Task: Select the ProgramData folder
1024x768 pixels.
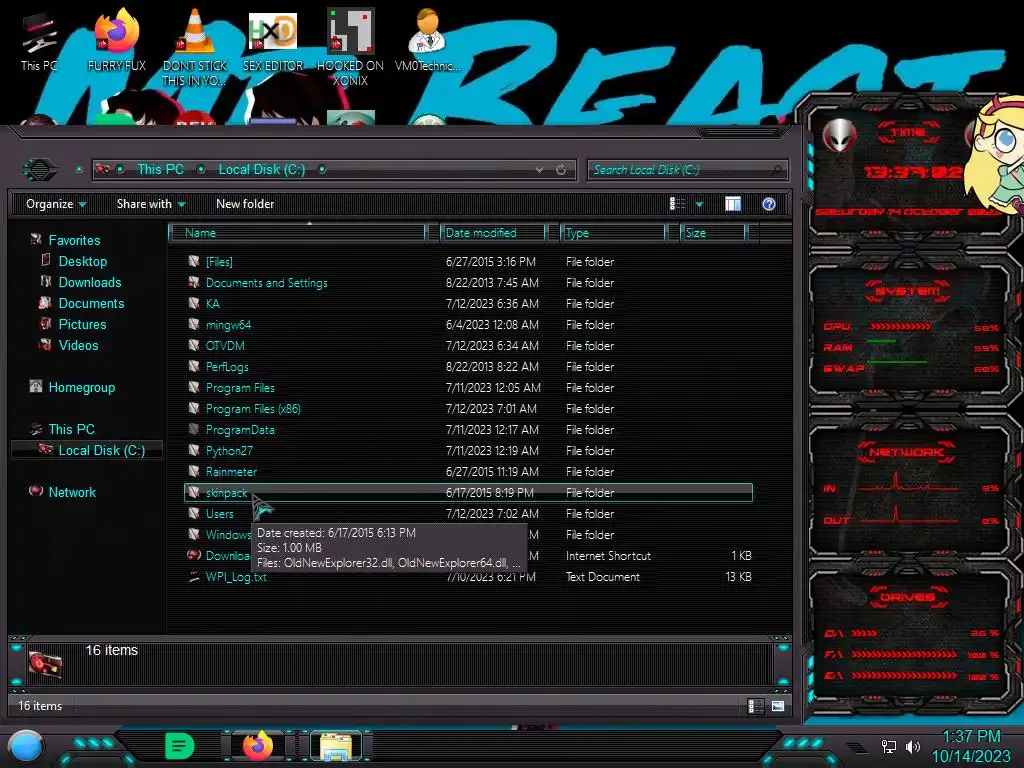Action: (468, 430)
